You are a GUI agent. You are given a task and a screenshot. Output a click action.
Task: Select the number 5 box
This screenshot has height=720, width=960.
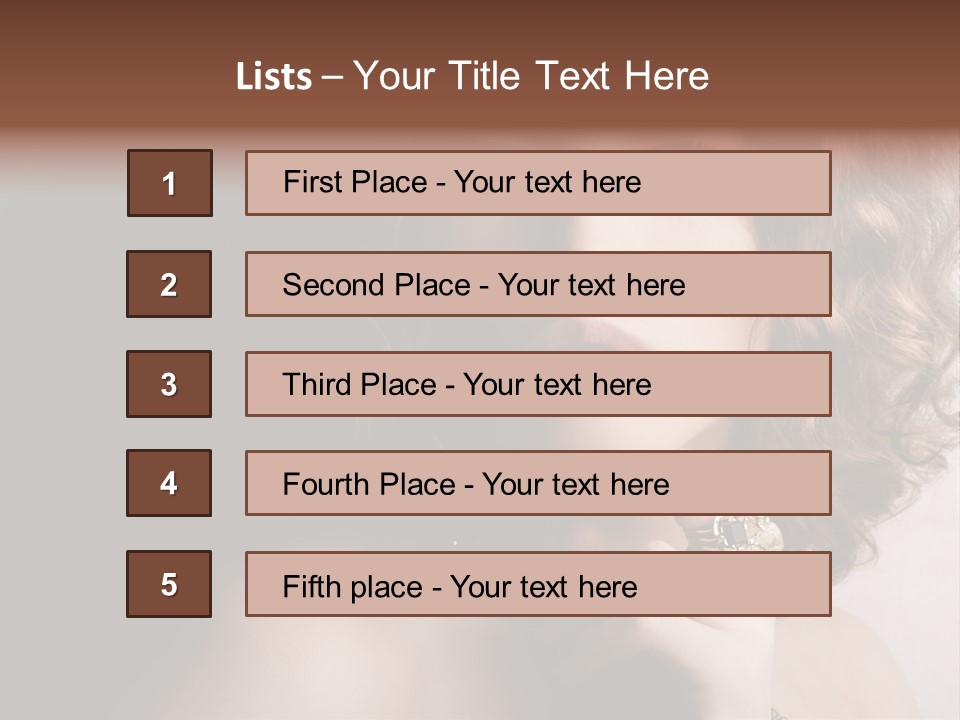coord(169,584)
